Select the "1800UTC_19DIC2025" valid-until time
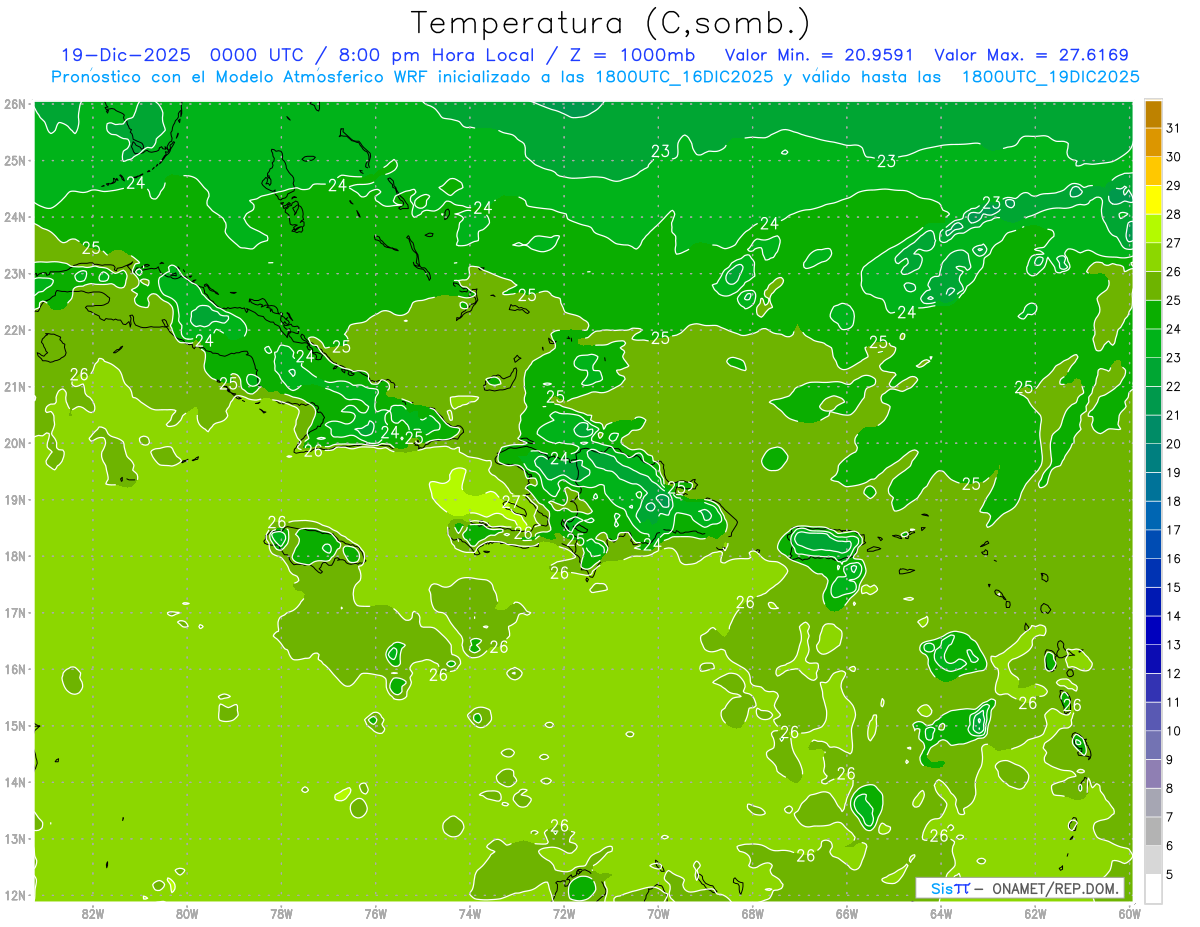The width and height of the screenshot is (1200, 927). [x=1050, y=77]
